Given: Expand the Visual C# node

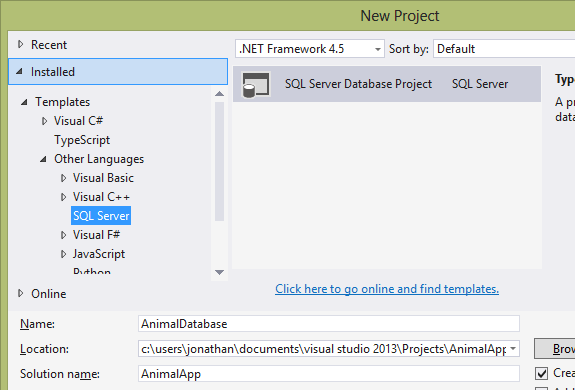Looking at the screenshot, I should pyautogui.click(x=44, y=121).
